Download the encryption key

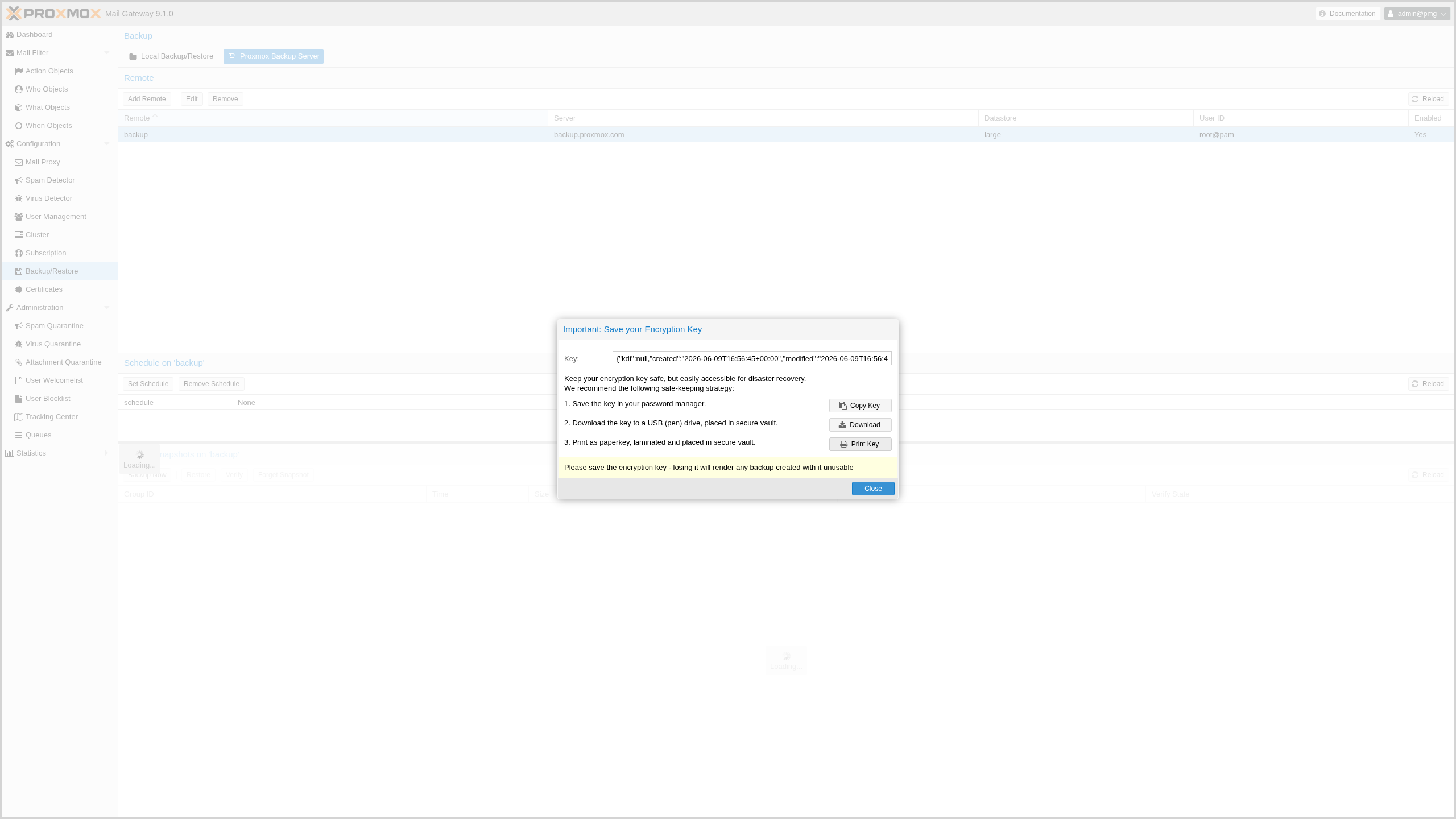860,425
